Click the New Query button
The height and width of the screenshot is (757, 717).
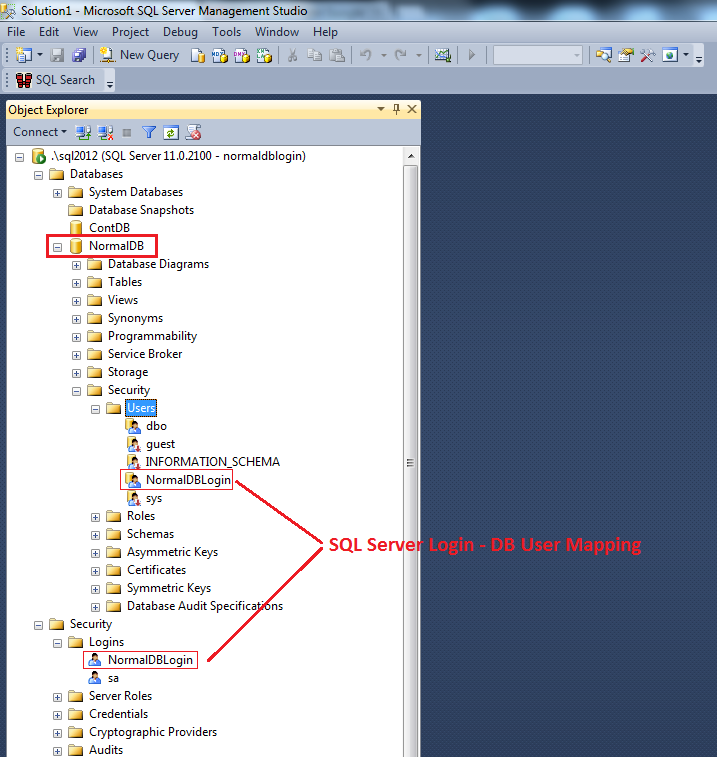[140, 55]
